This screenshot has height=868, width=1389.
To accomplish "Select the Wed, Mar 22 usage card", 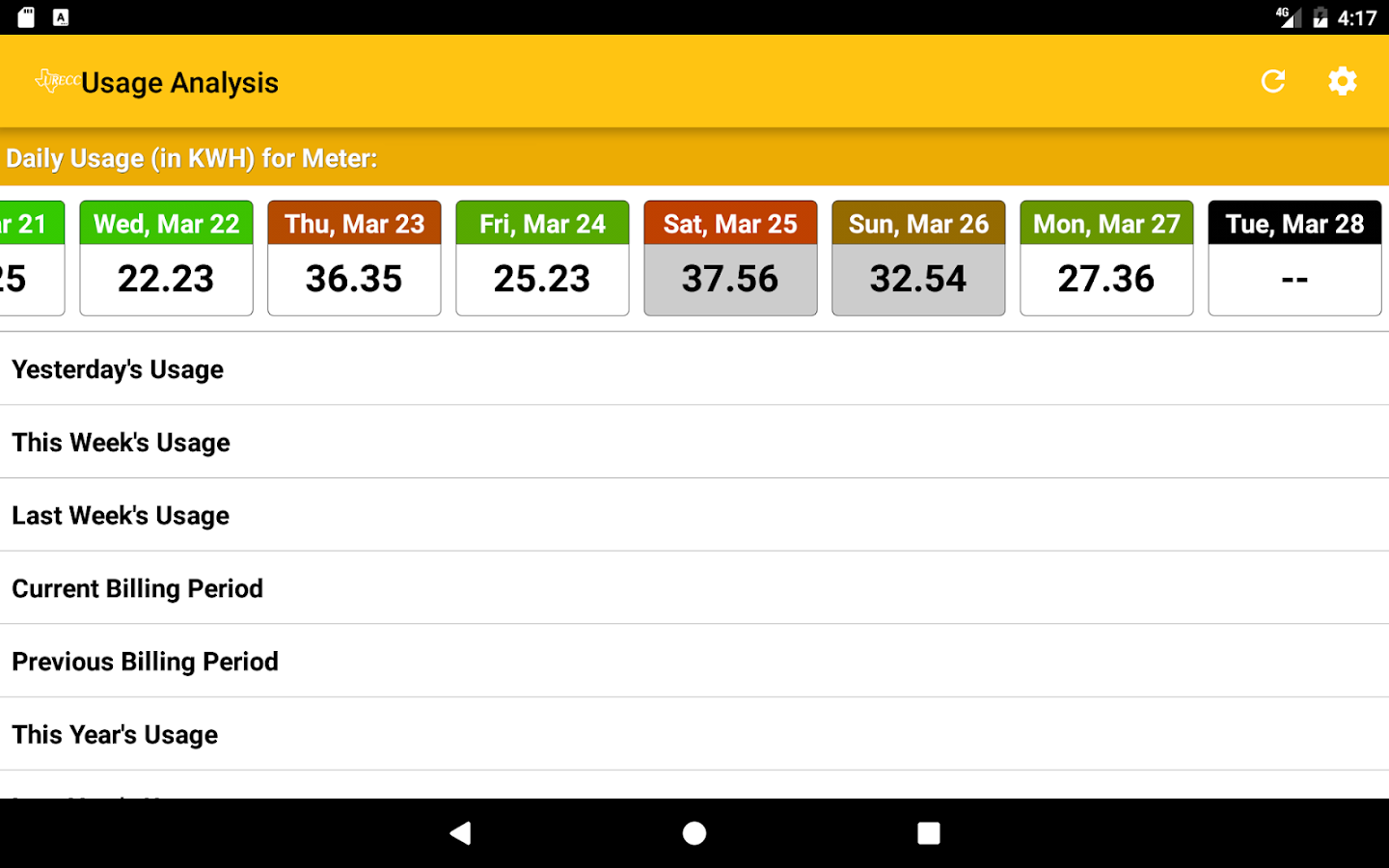I will point(166,258).
